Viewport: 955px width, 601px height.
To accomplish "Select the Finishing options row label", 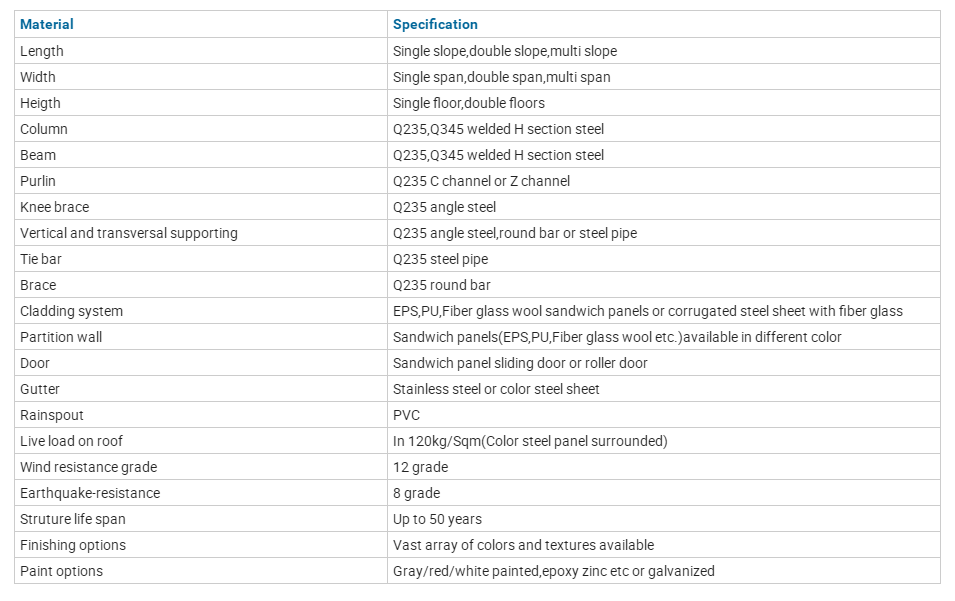I will tap(73, 545).
